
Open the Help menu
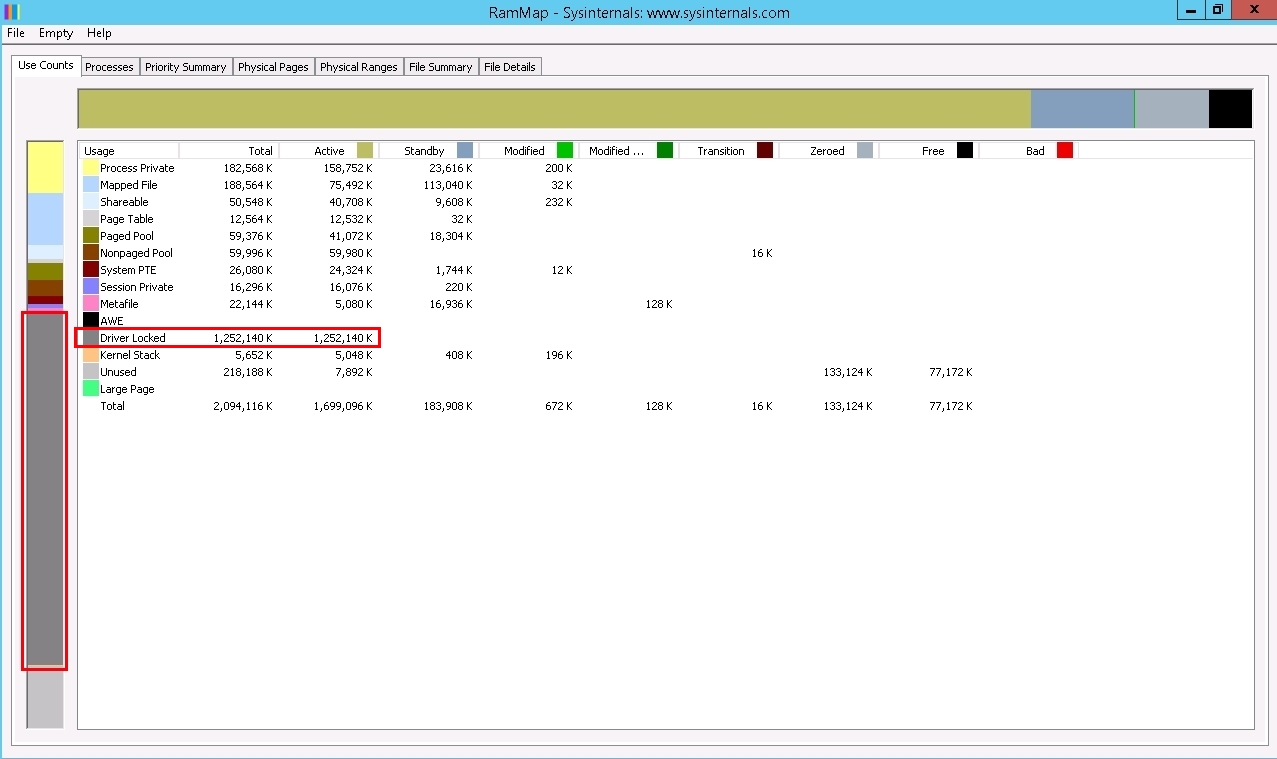(99, 33)
